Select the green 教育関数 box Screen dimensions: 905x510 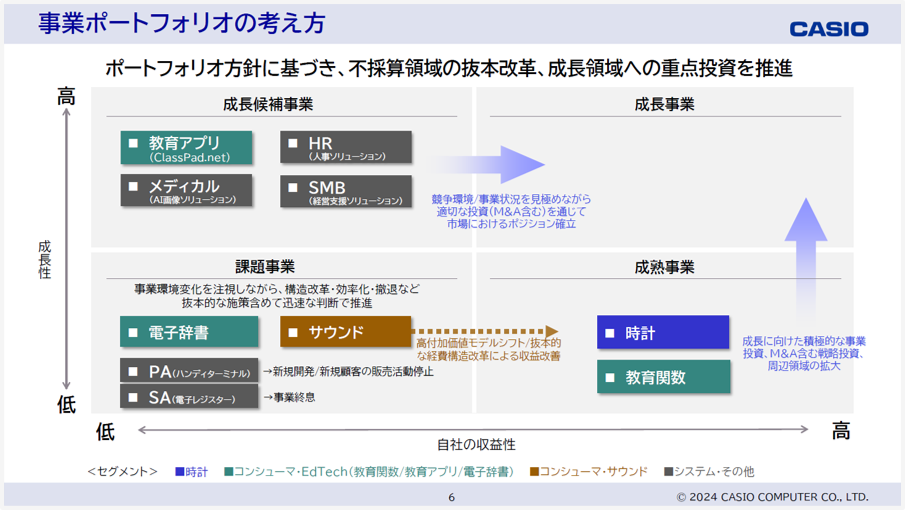tap(664, 377)
